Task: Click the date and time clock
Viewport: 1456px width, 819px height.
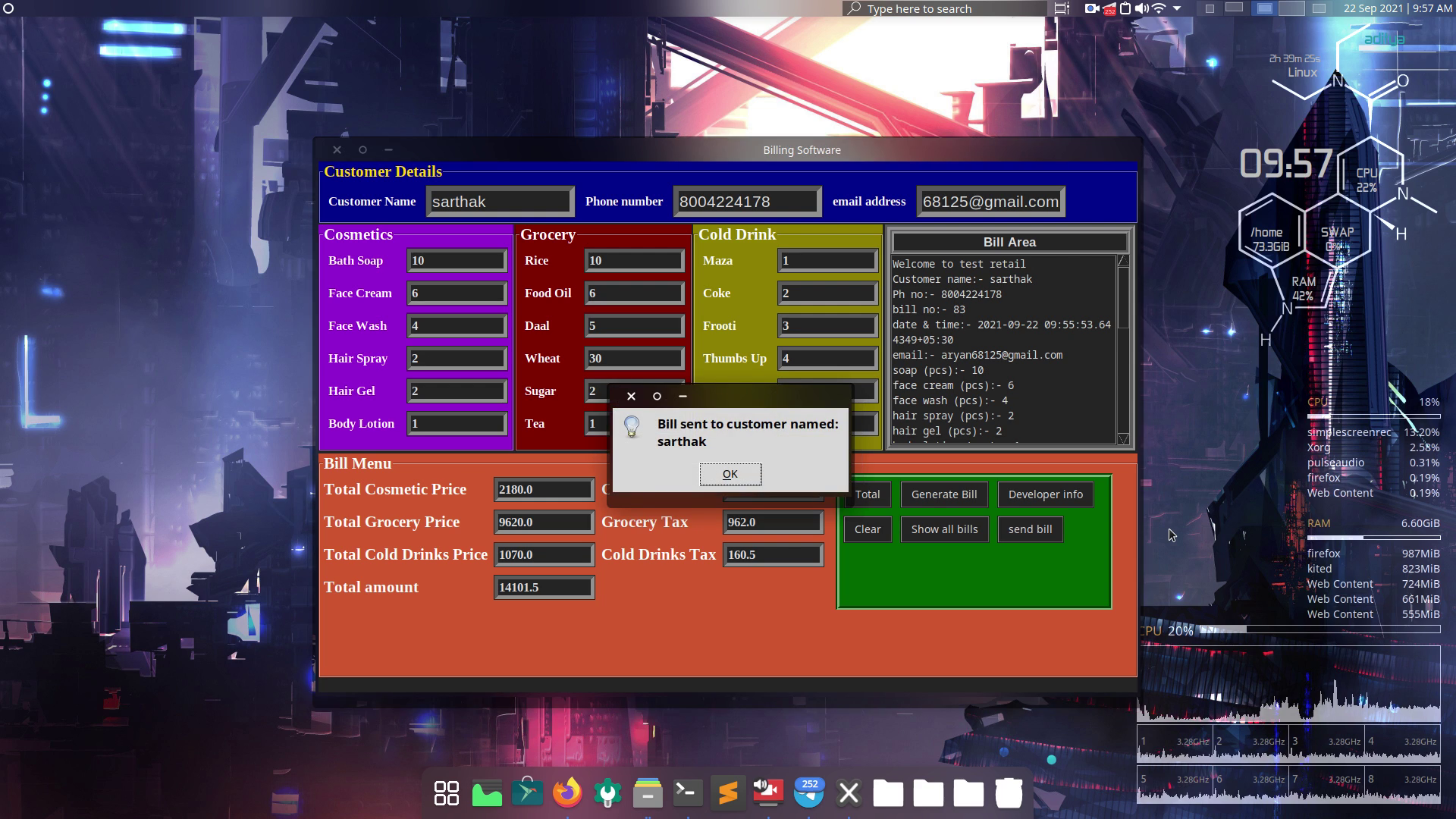Action: [x=1398, y=8]
